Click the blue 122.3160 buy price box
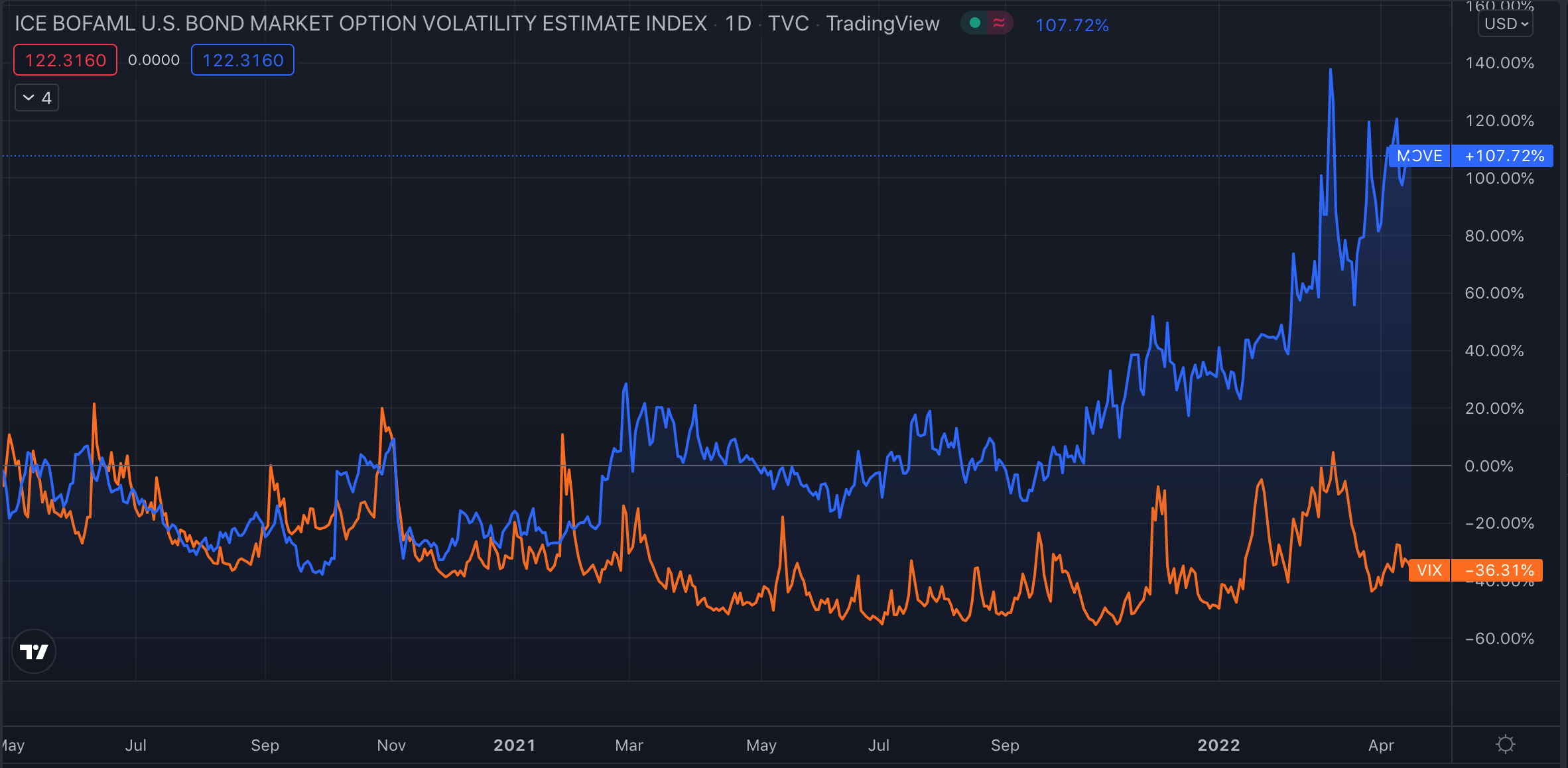 243,60
